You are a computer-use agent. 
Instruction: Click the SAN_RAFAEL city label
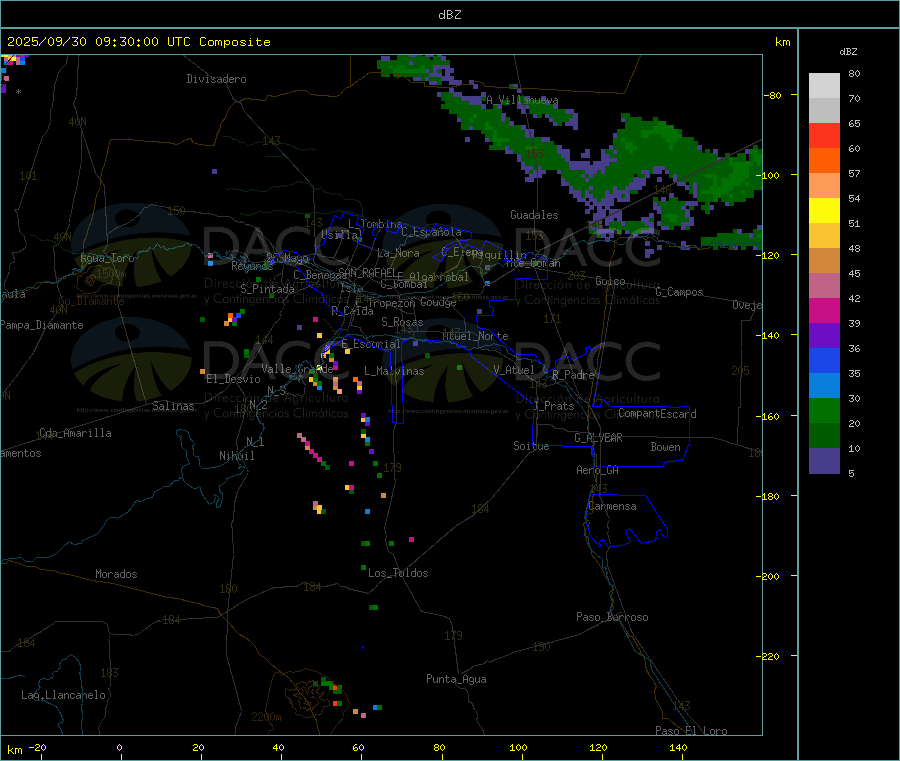(367, 272)
